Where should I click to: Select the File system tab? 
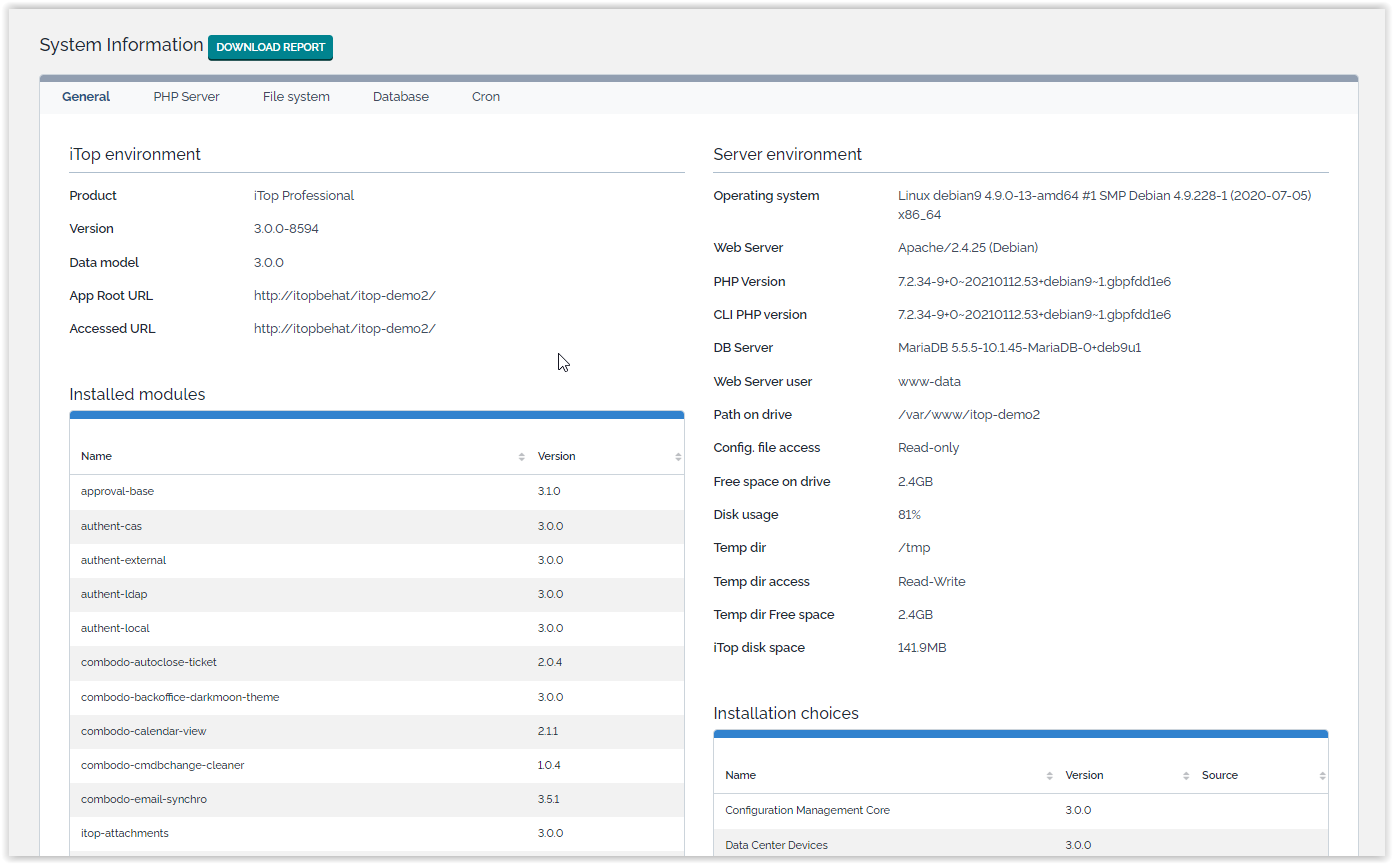pos(296,97)
